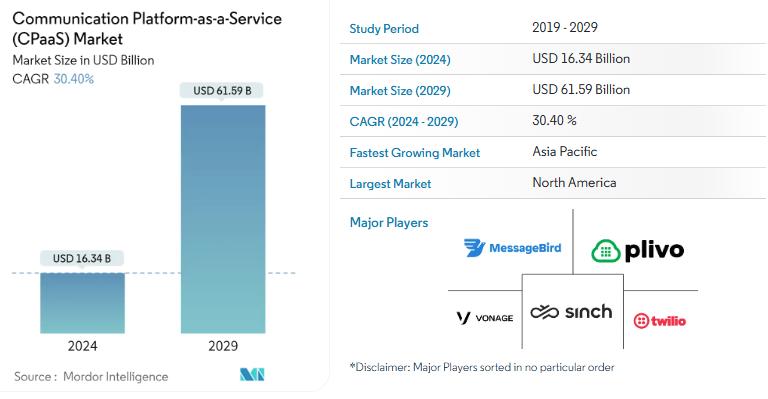Select the 2024 market size bar

(82, 303)
